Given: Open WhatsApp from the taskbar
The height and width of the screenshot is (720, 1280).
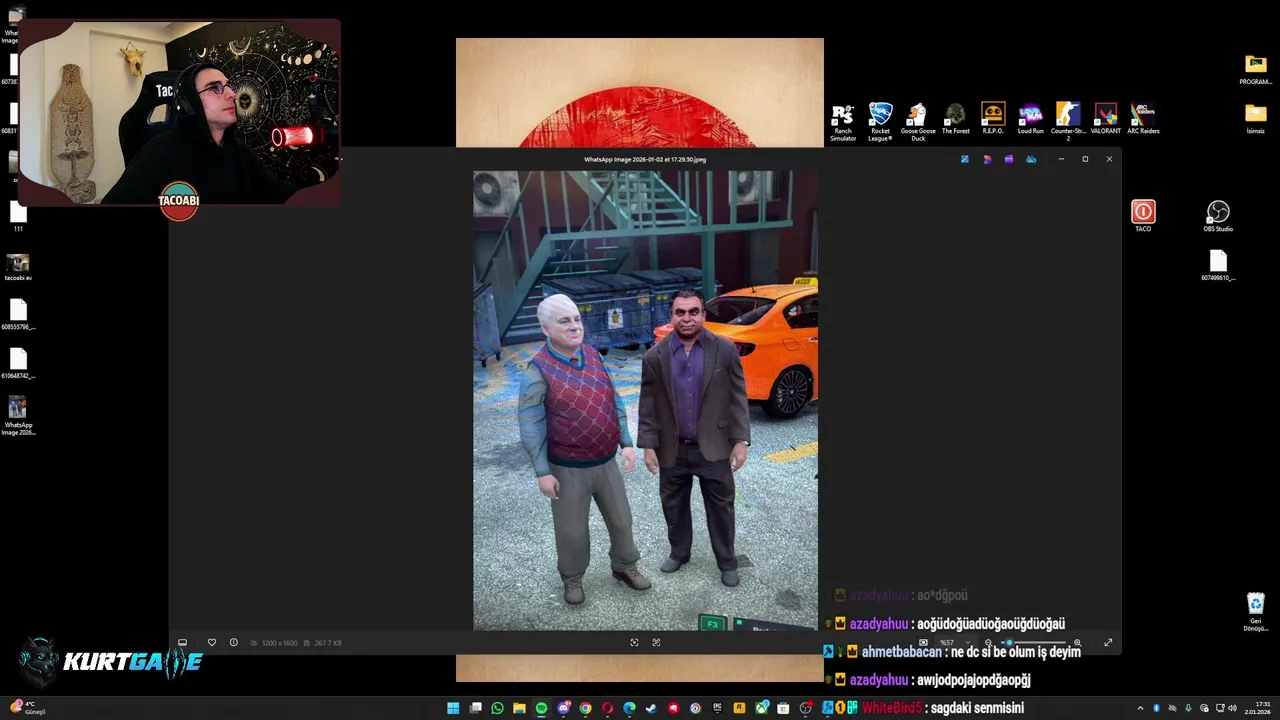Looking at the screenshot, I should [x=497, y=708].
